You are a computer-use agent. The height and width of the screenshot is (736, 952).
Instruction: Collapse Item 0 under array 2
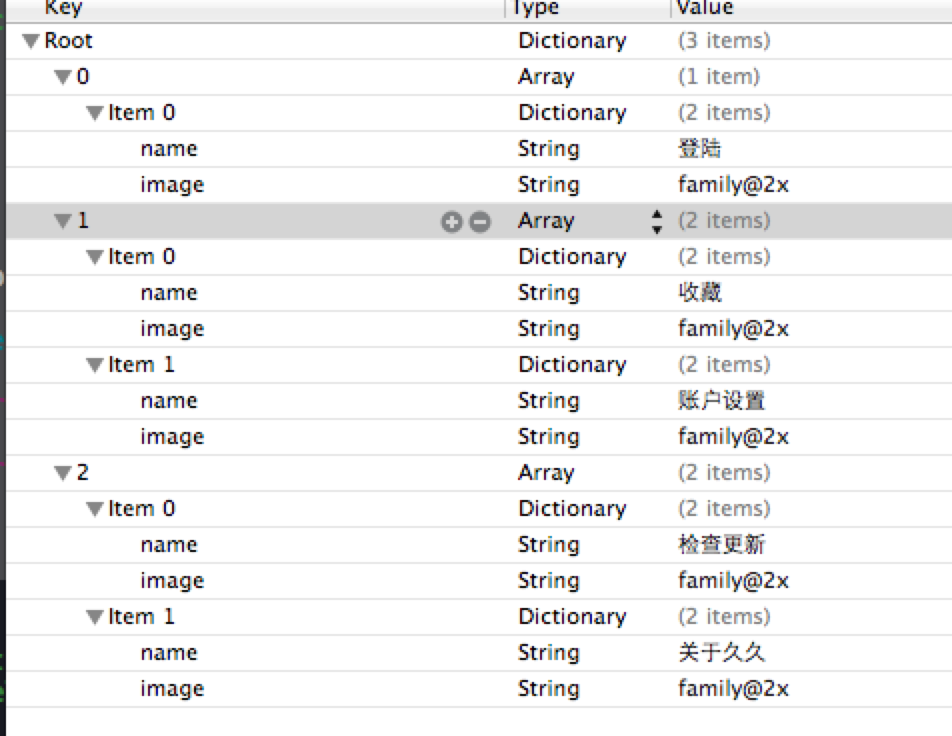[94, 509]
